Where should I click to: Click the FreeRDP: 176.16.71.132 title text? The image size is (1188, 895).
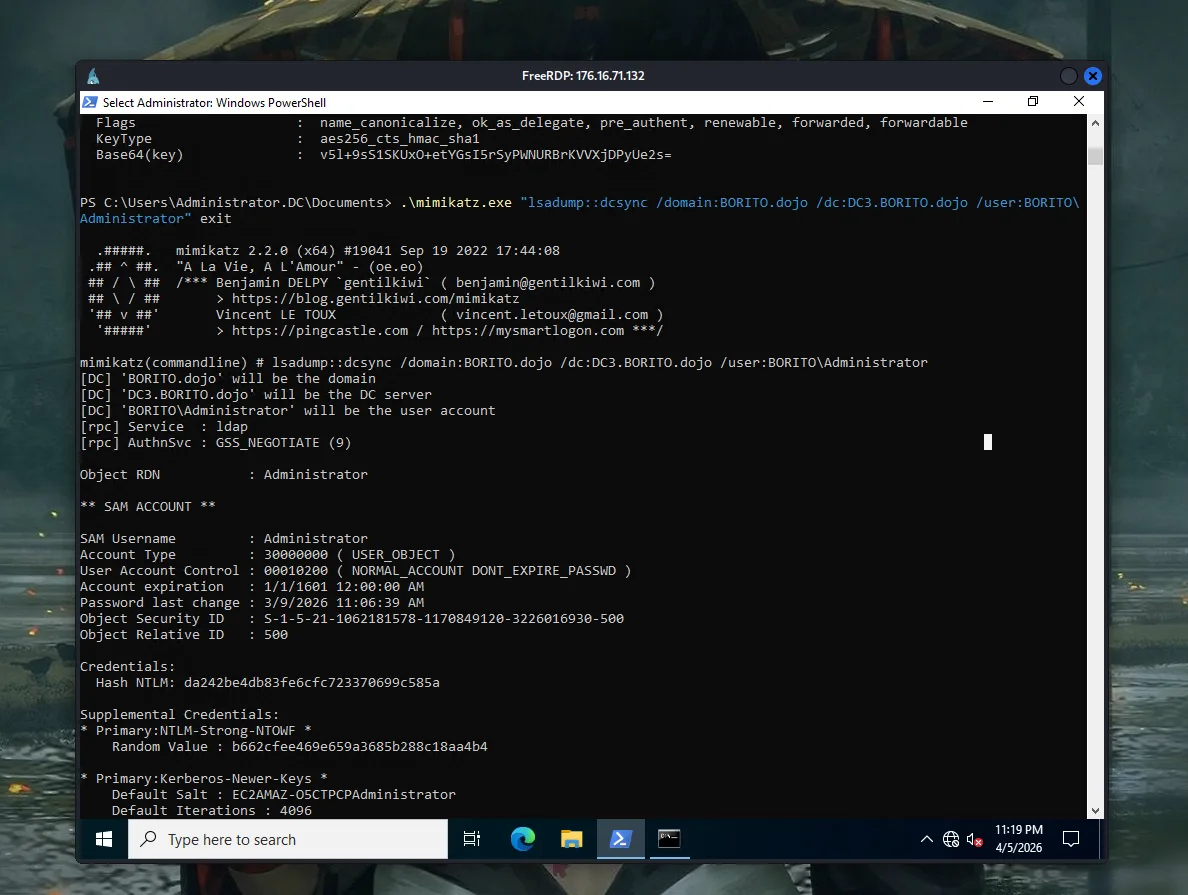point(583,76)
